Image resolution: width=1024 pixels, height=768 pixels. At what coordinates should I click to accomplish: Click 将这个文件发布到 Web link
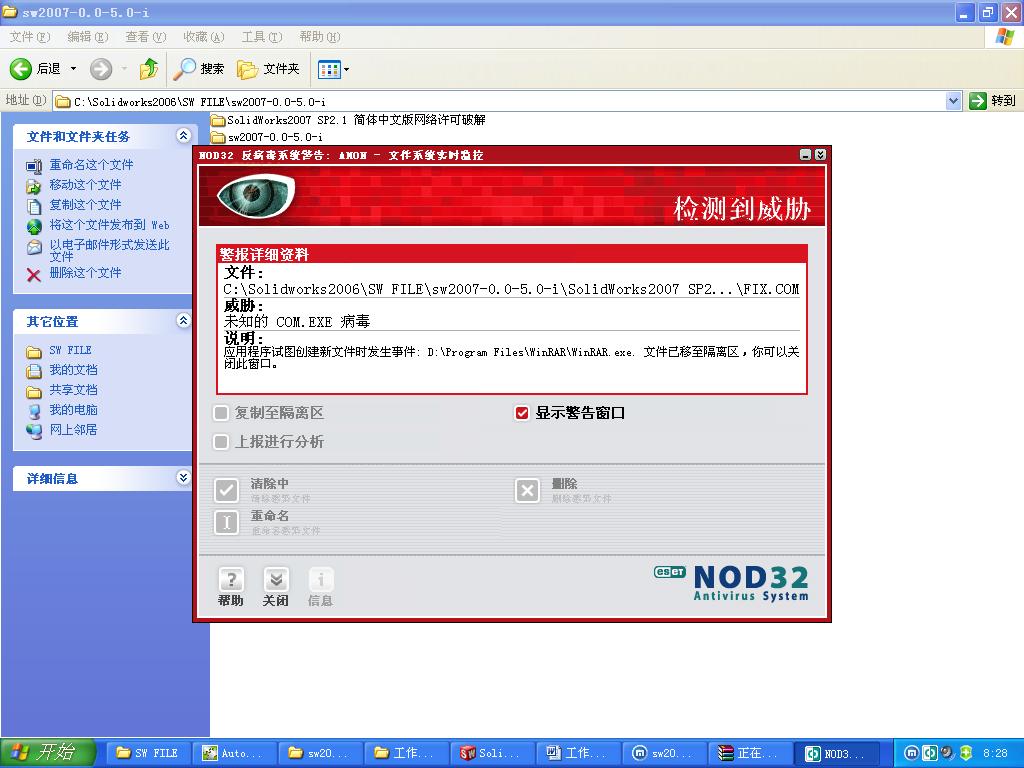pos(109,225)
